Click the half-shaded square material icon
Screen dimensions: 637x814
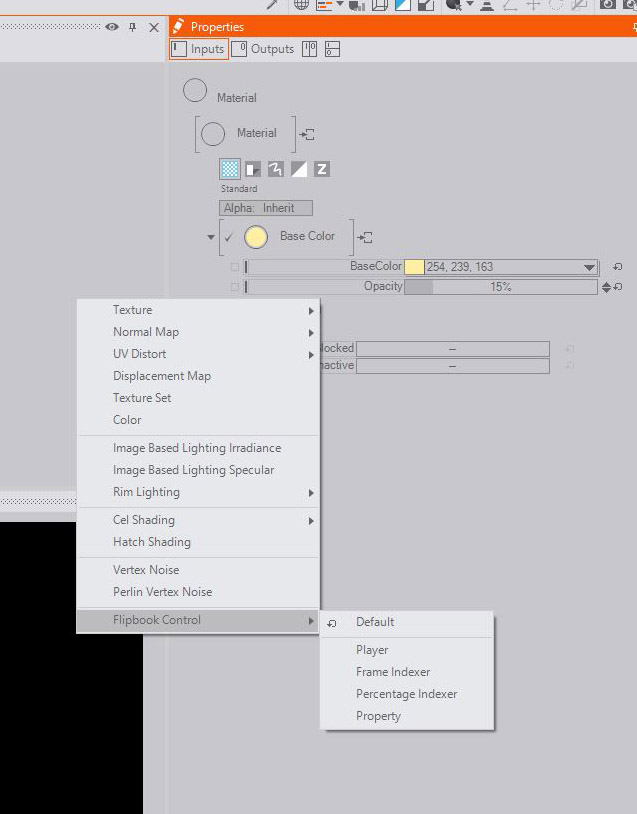point(253,169)
